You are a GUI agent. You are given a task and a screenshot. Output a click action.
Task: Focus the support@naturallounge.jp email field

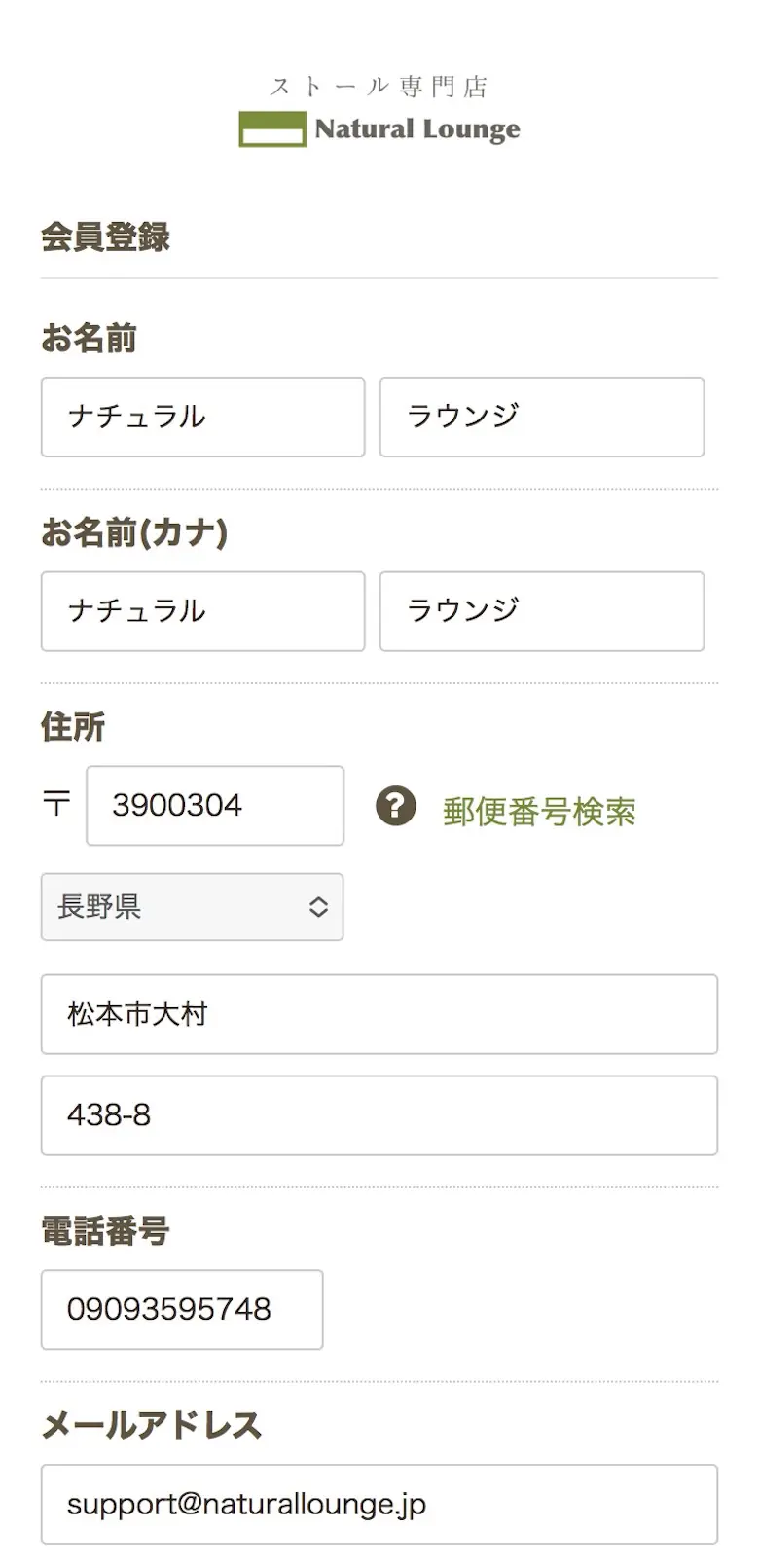[x=379, y=1505]
